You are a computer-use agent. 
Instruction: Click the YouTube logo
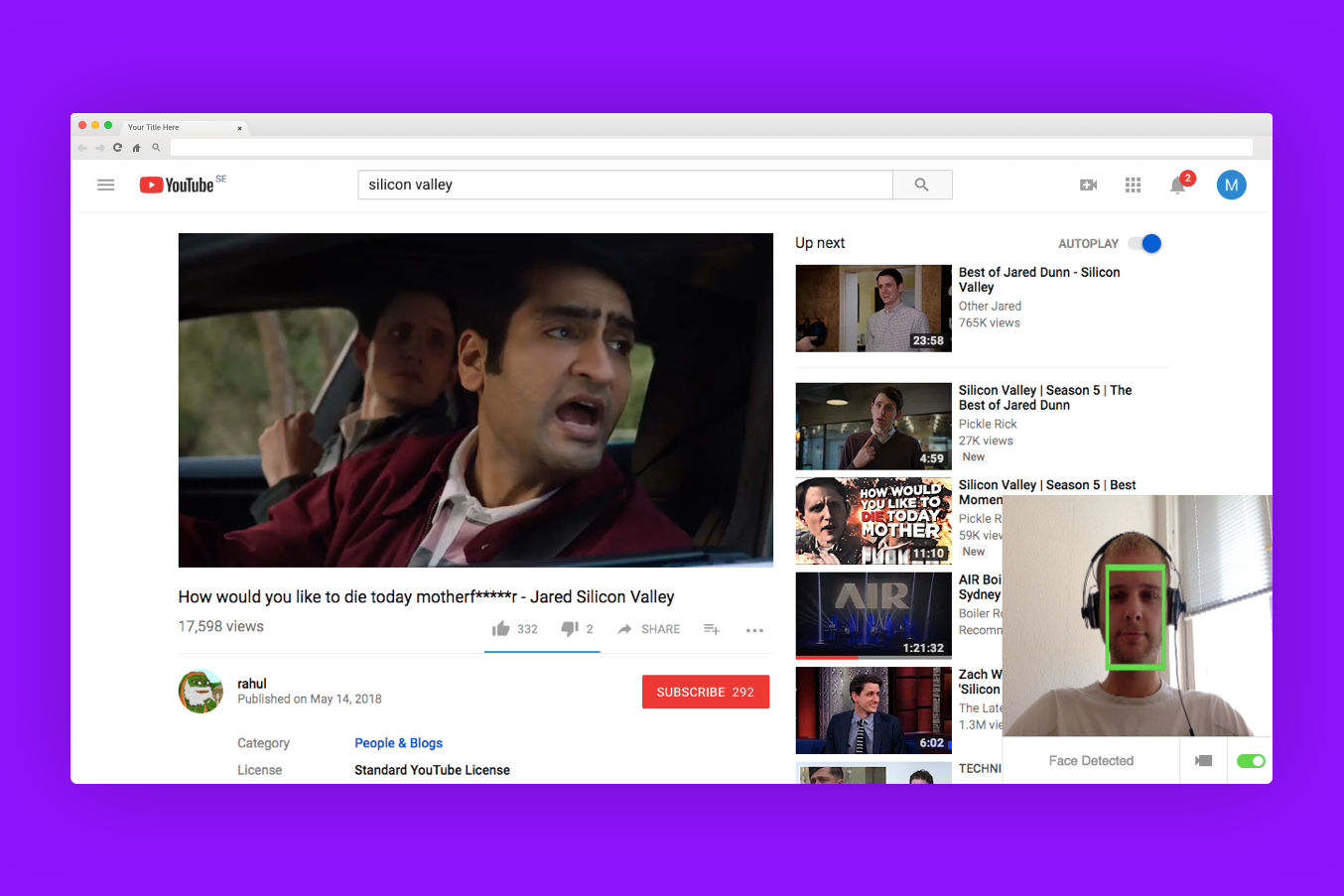pos(178,185)
